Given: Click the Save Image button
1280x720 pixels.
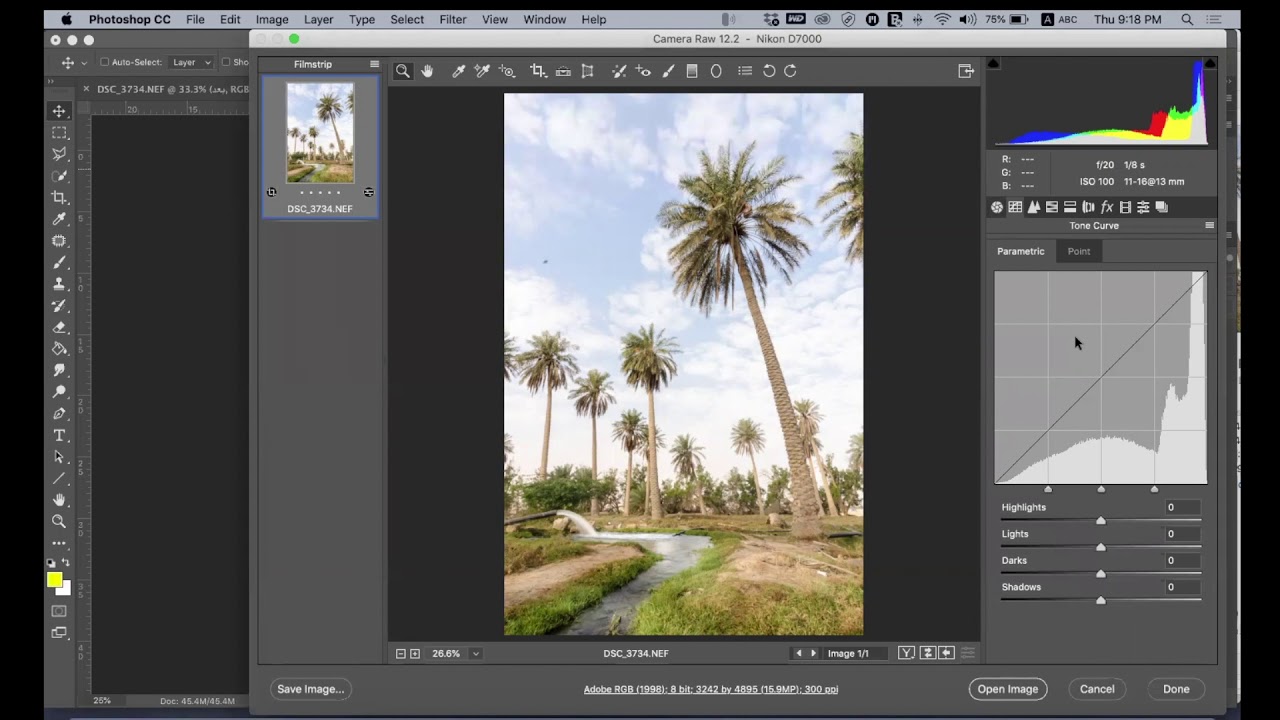Looking at the screenshot, I should coord(310,689).
